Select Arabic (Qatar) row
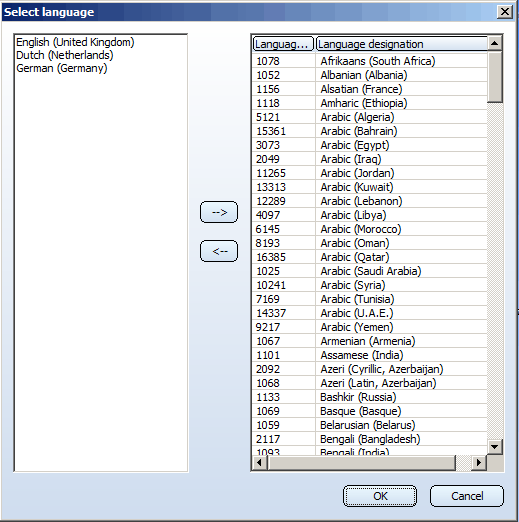Image resolution: width=519 pixels, height=522 pixels. point(370,257)
